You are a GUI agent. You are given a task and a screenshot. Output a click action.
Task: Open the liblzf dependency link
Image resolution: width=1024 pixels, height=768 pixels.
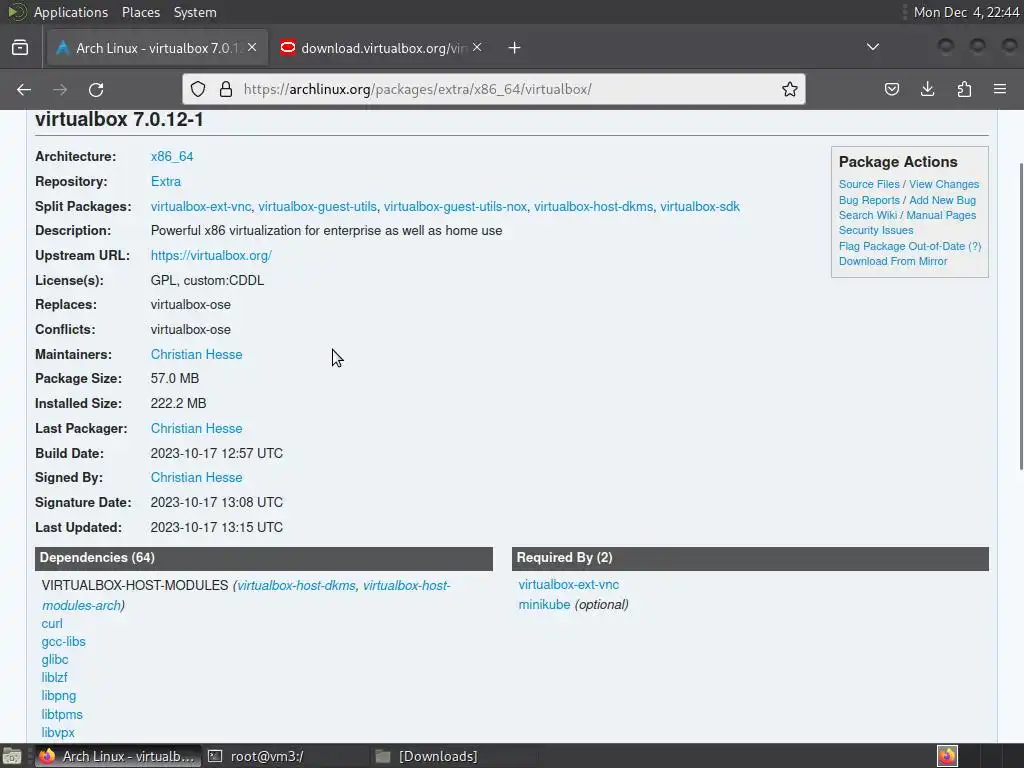click(x=54, y=678)
